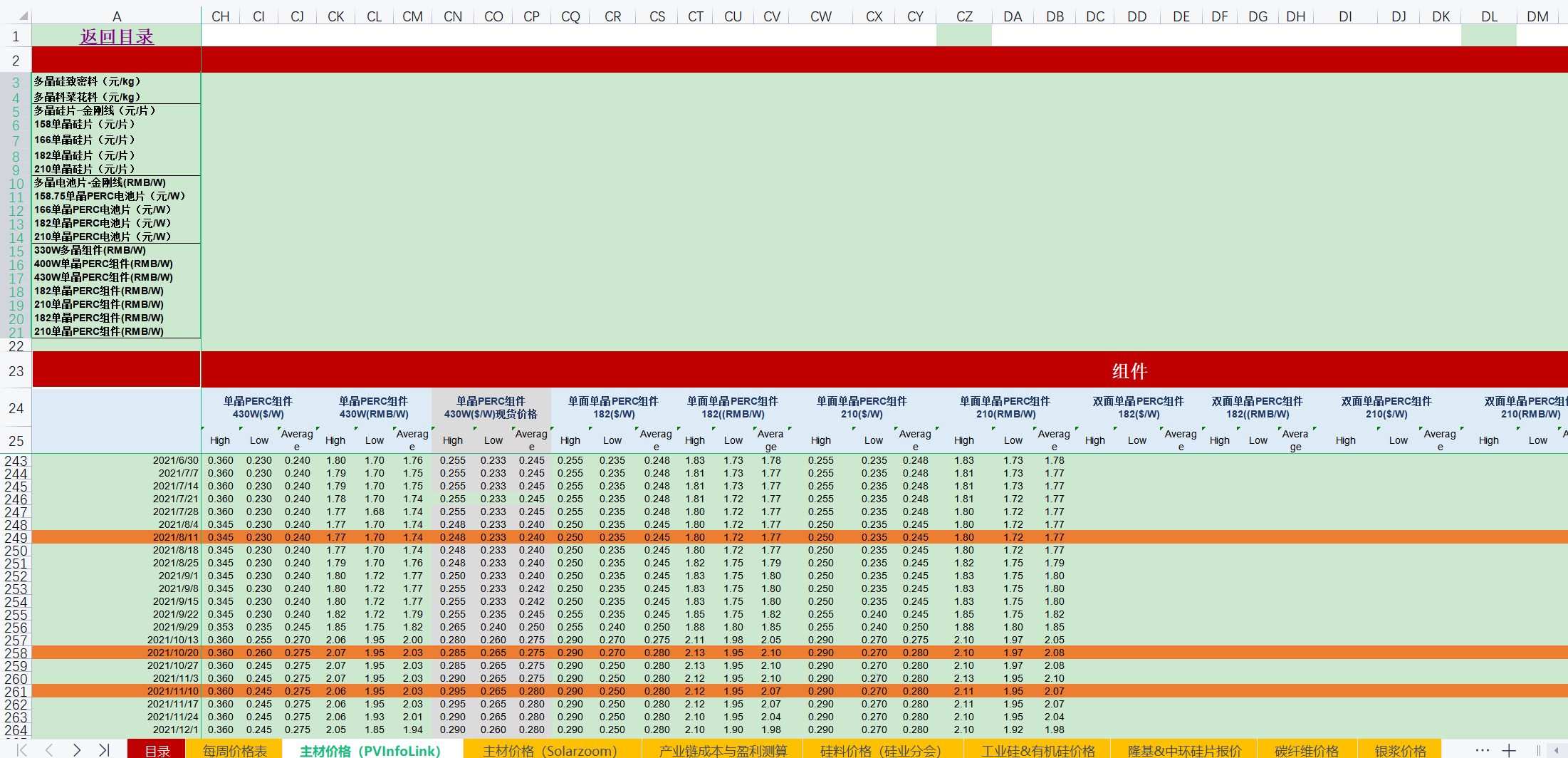Open the 银浆价格 tab

(x=1400, y=750)
